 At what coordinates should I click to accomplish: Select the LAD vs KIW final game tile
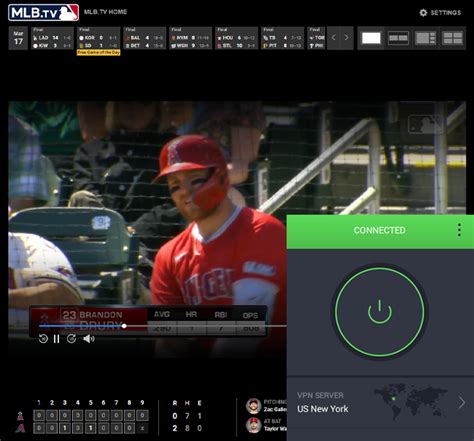click(x=52, y=38)
